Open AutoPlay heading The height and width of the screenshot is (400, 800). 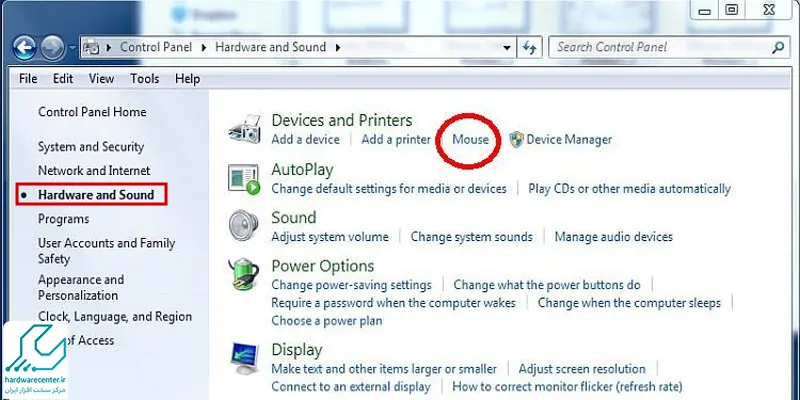(x=302, y=169)
